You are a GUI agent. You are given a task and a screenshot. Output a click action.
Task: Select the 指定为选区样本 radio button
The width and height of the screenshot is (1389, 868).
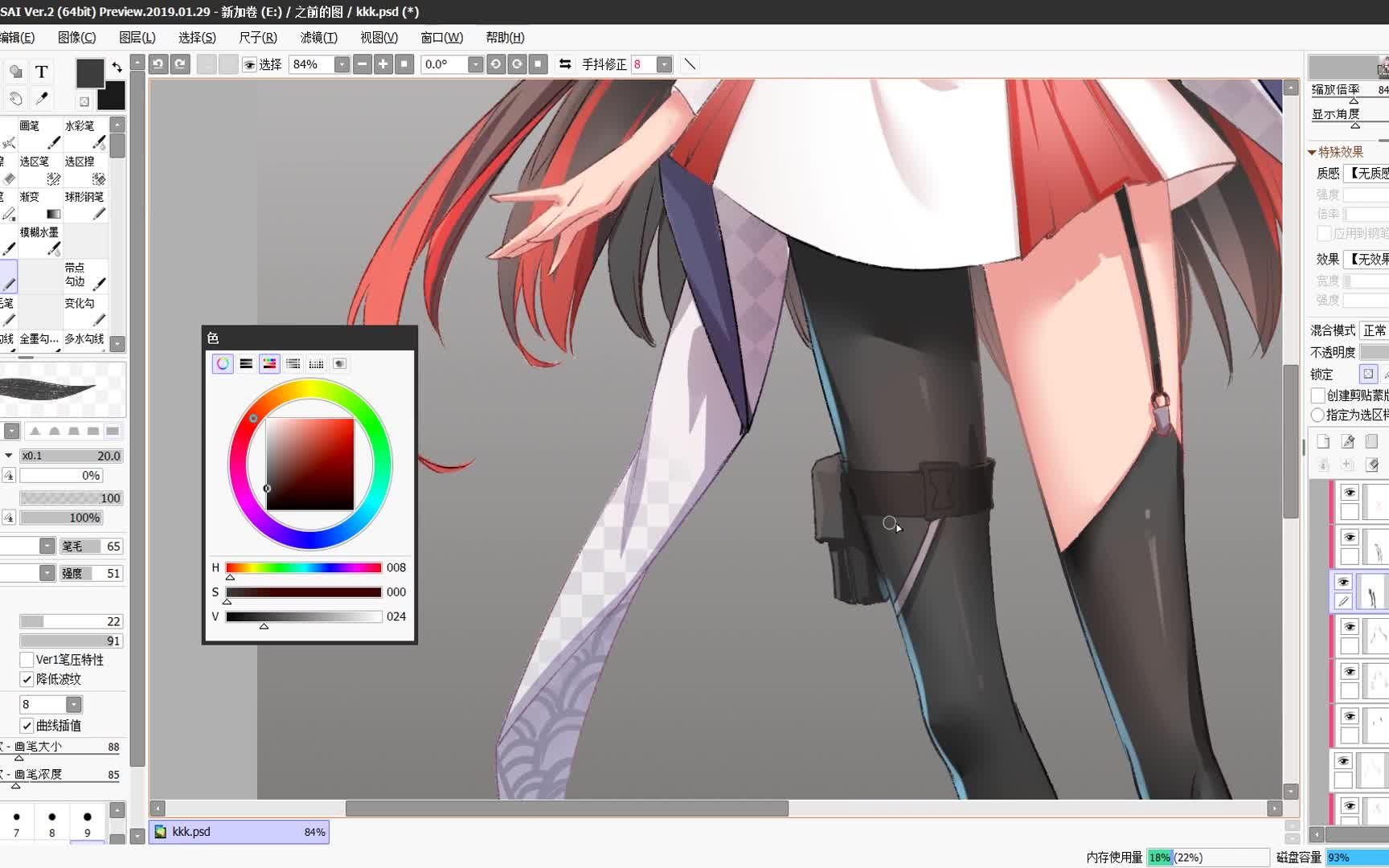coord(1317,415)
